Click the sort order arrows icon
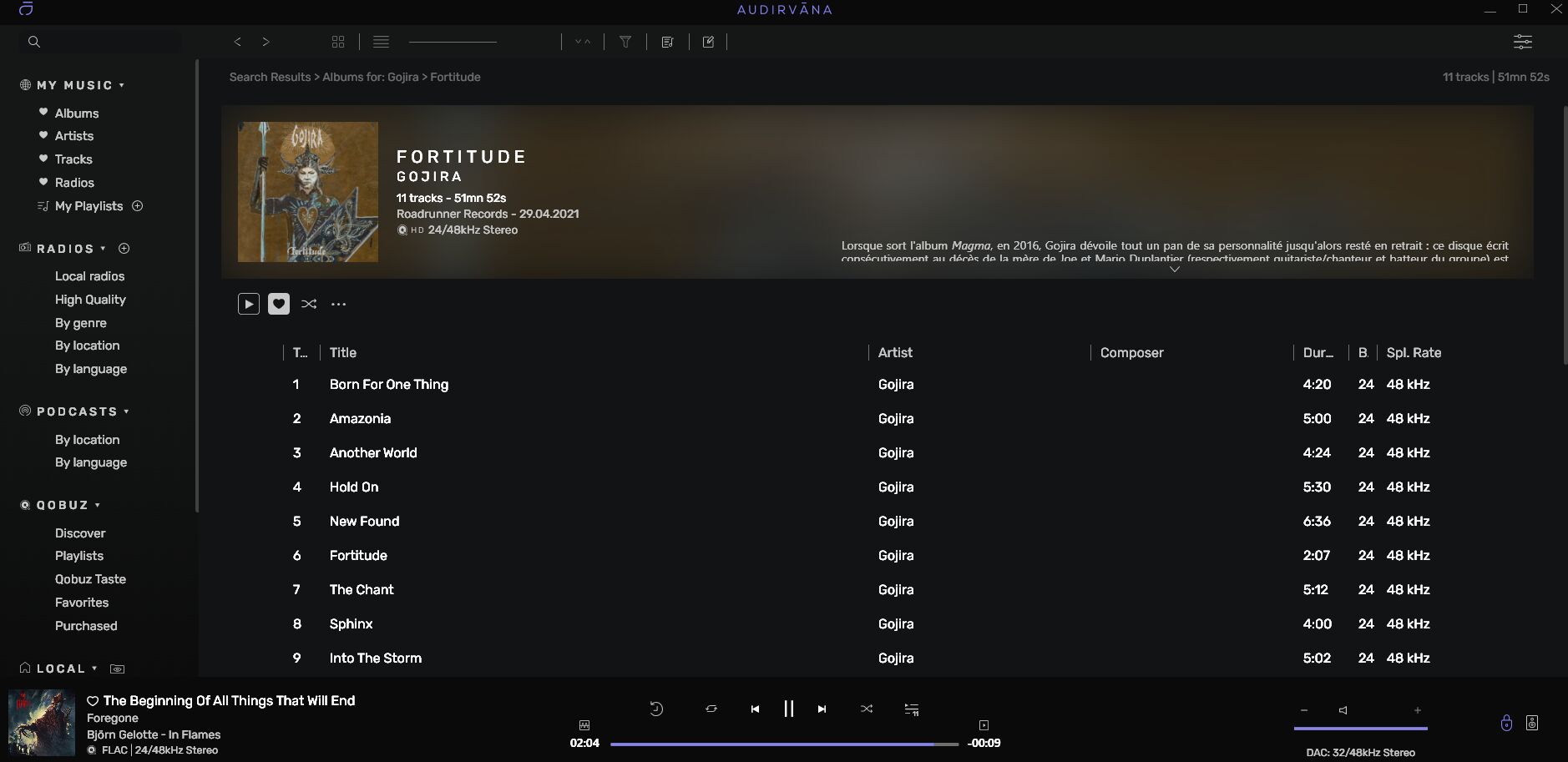Screen dimensions: 1568x762 coord(583,42)
